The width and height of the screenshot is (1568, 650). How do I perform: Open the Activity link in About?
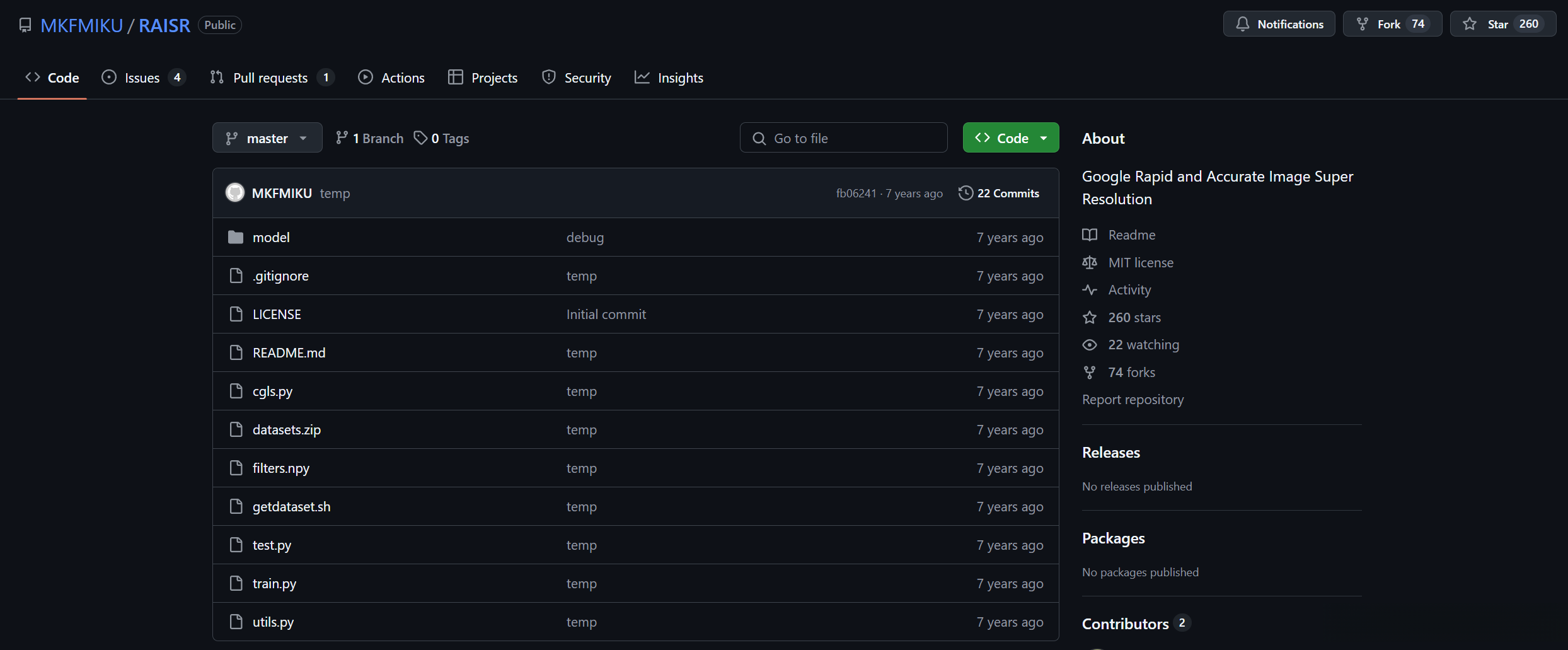pos(1129,290)
